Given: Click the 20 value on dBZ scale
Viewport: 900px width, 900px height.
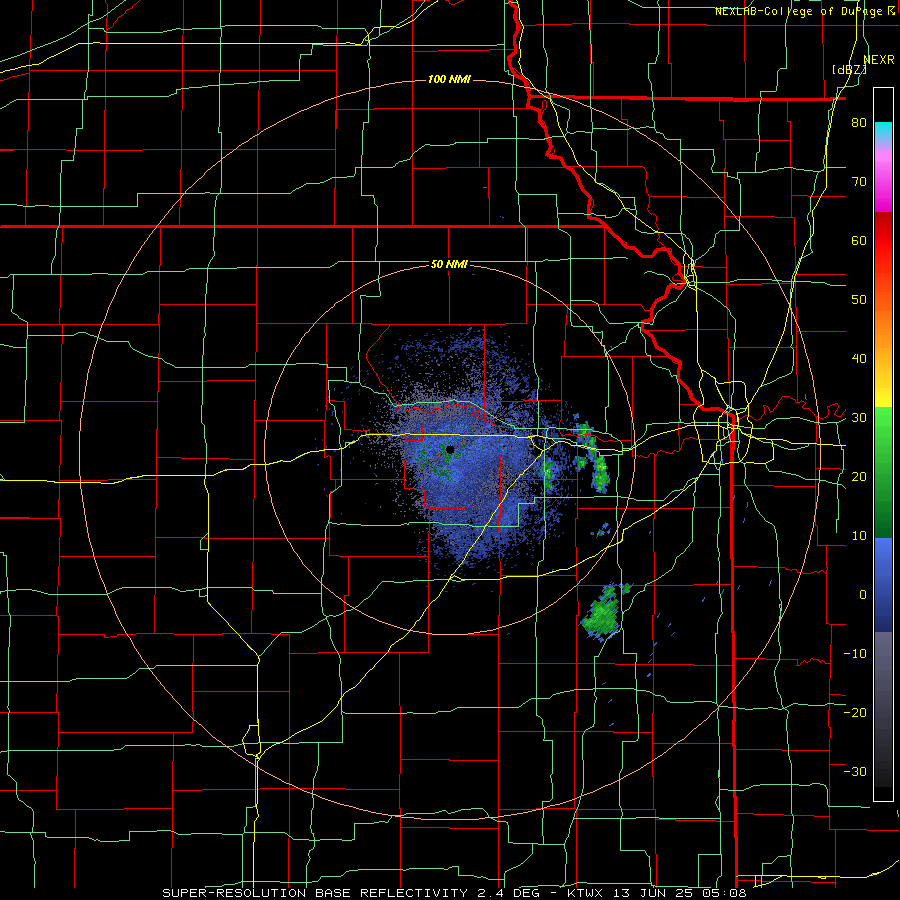Looking at the screenshot, I should pos(859,477).
